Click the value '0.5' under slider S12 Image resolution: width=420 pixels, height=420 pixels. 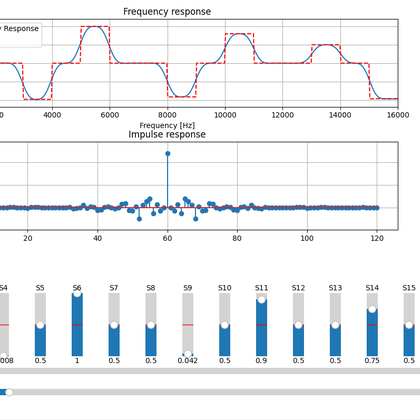click(298, 361)
